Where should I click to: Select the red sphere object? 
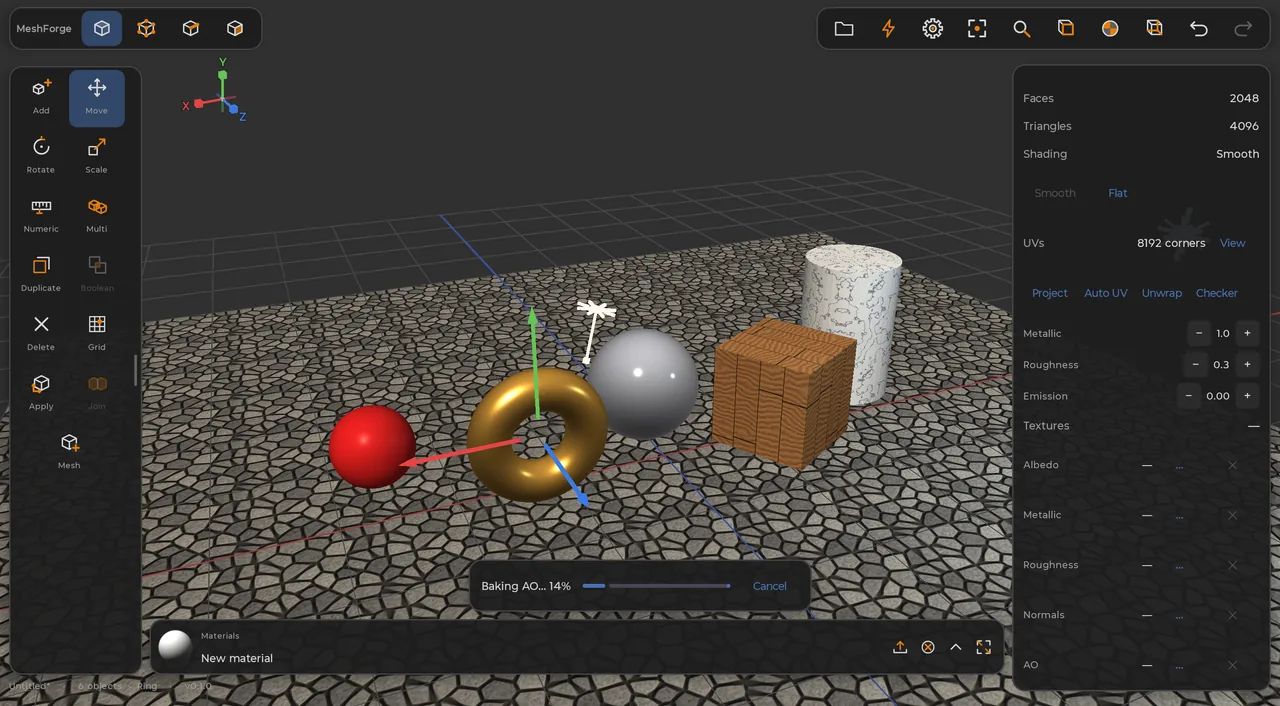point(372,447)
